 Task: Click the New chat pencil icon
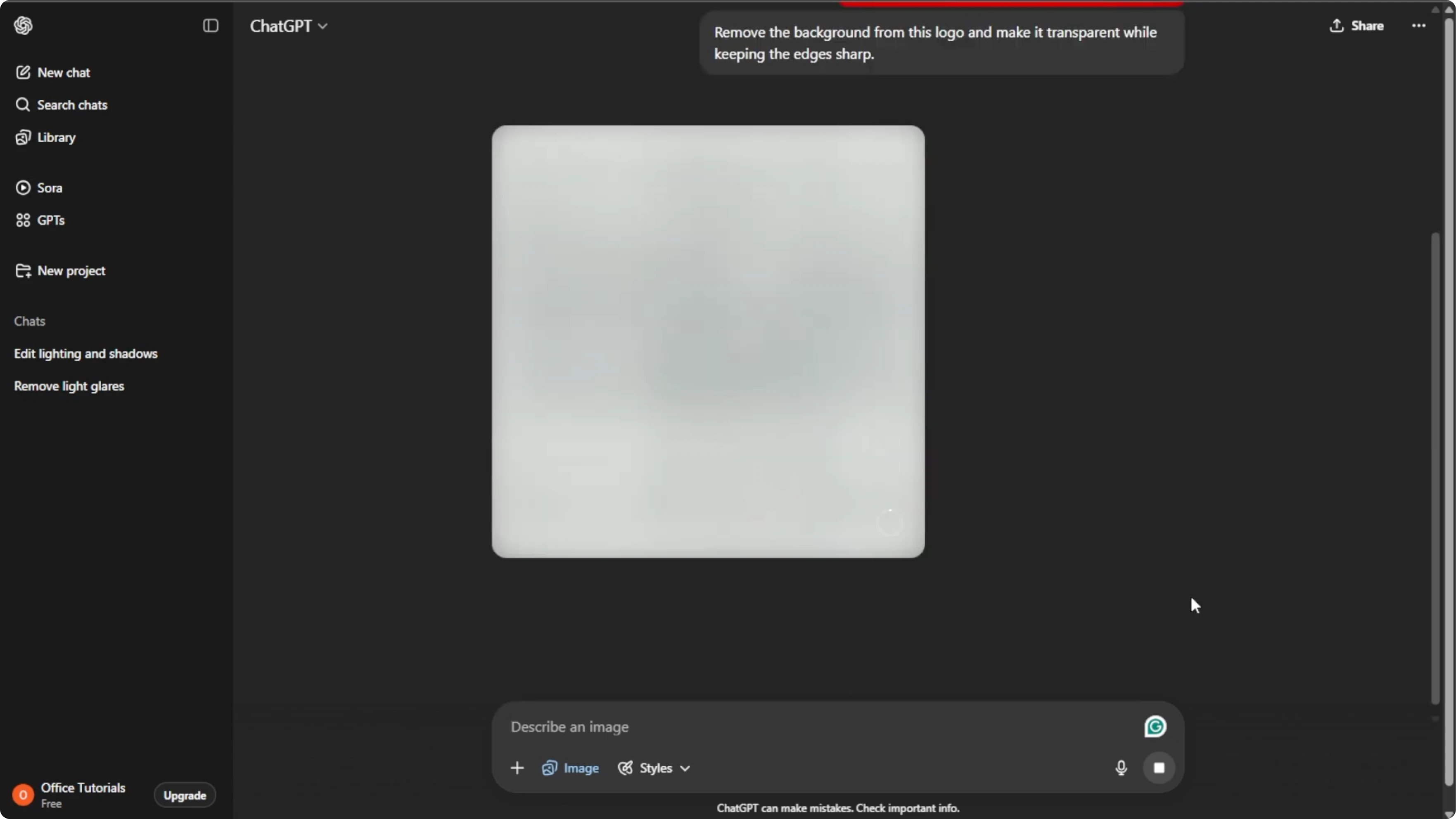tap(23, 72)
